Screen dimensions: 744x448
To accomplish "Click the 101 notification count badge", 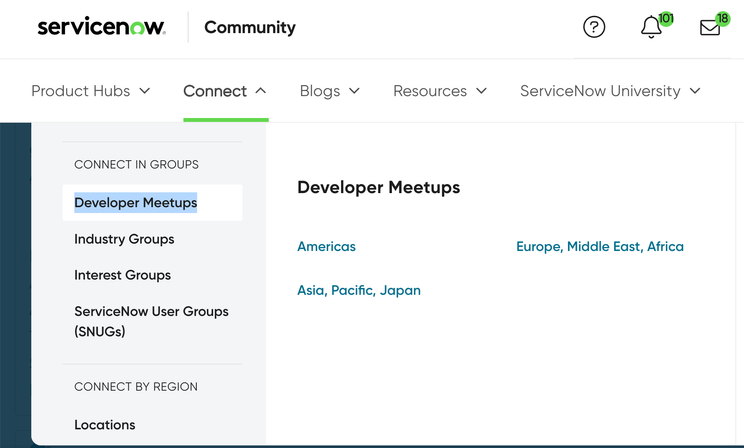I will [x=666, y=19].
